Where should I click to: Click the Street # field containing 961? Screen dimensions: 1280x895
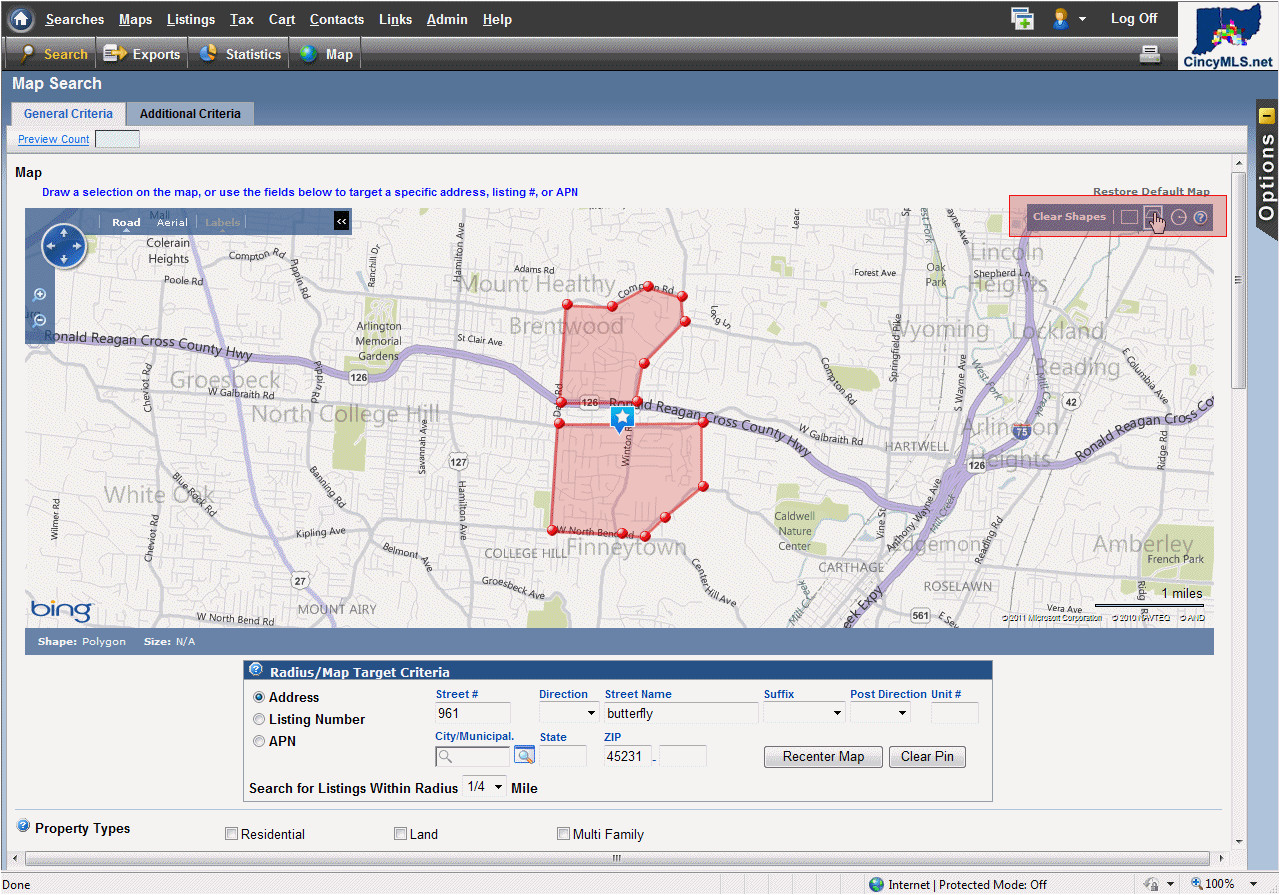pos(473,713)
